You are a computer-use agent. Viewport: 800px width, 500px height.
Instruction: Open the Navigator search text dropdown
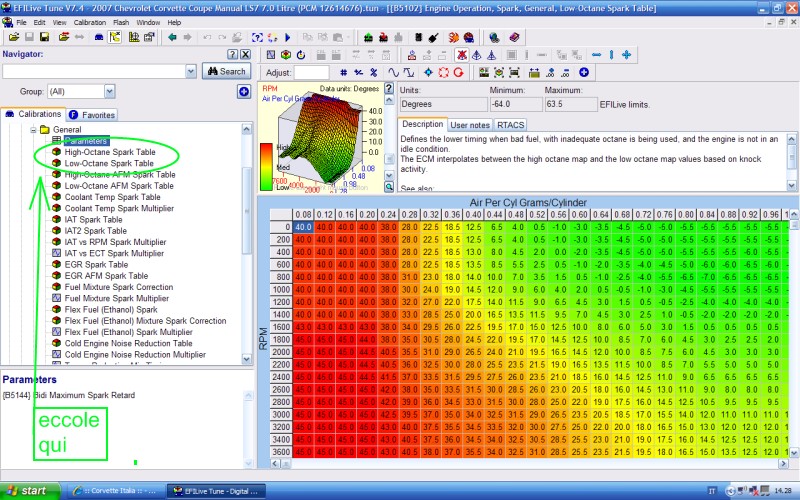191,71
